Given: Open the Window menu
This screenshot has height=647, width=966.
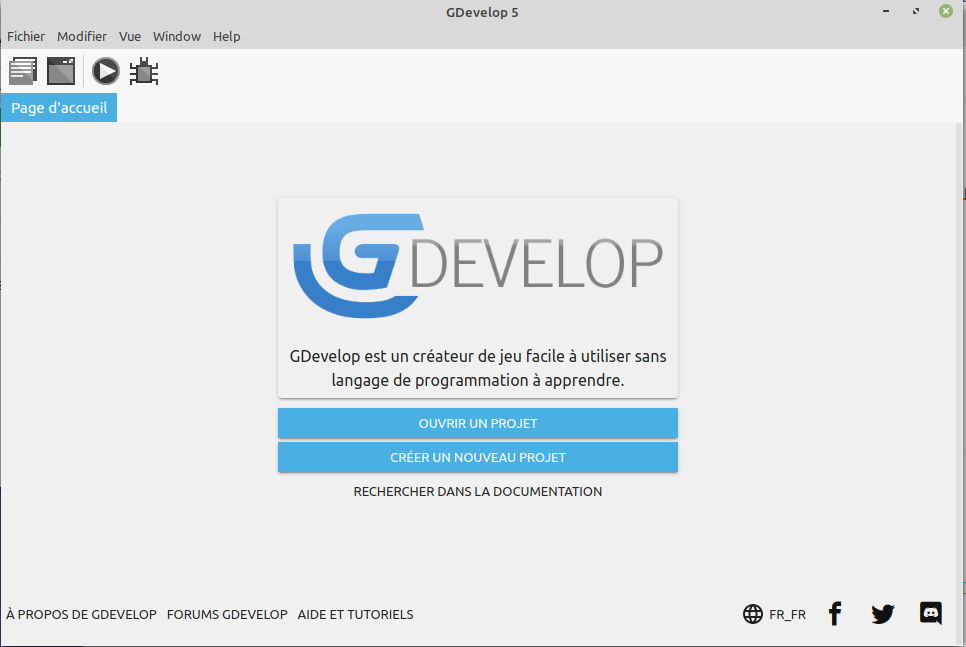Looking at the screenshot, I should [177, 36].
